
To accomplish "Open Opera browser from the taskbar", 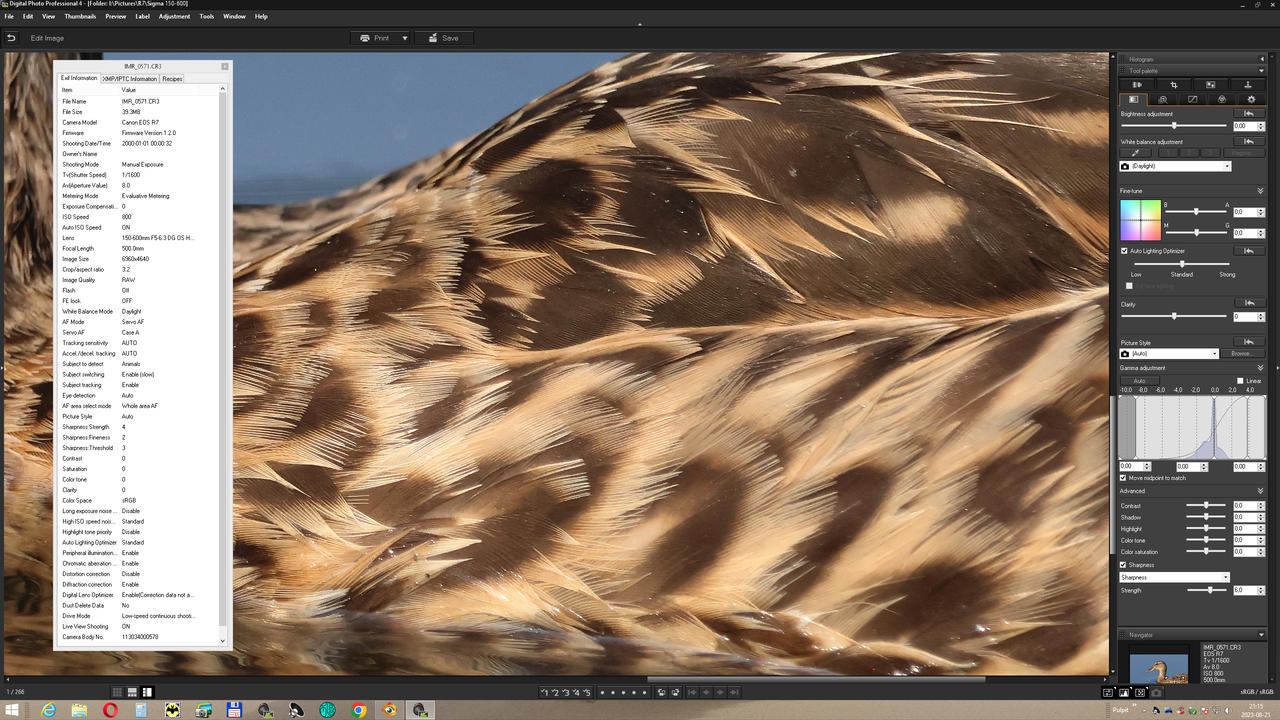I will click(110, 710).
